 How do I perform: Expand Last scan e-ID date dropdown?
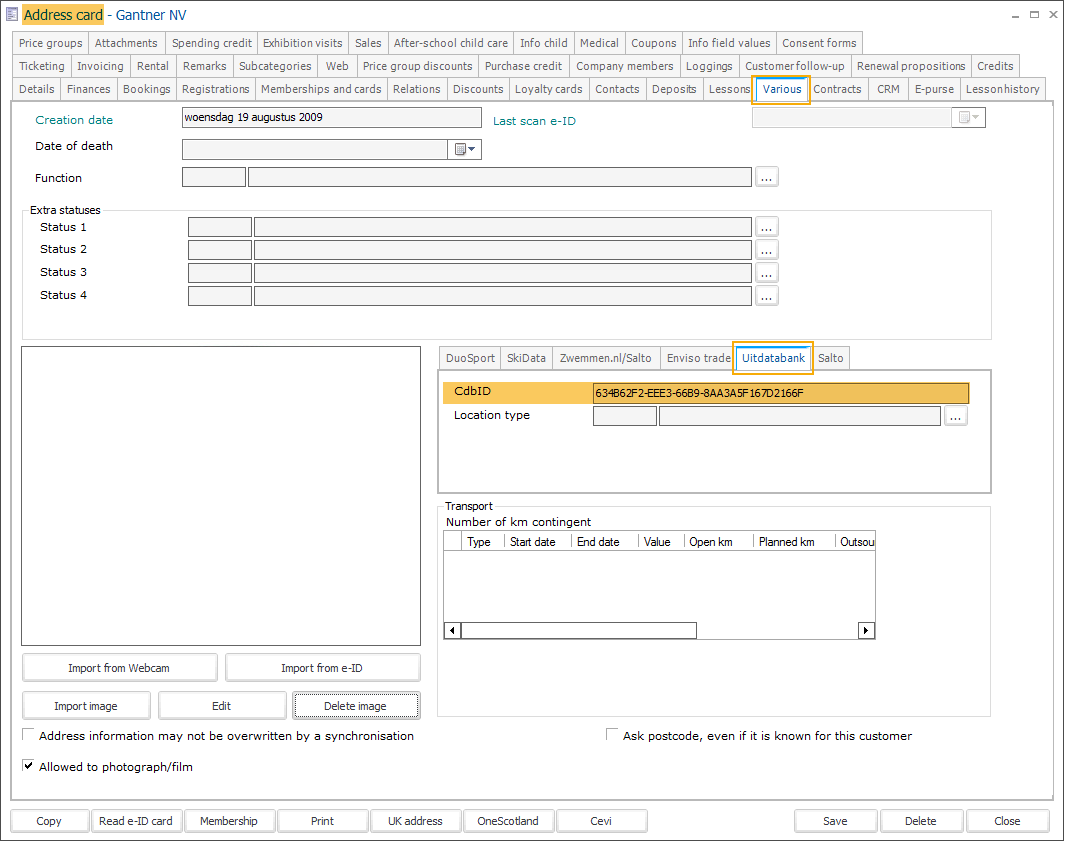(970, 118)
